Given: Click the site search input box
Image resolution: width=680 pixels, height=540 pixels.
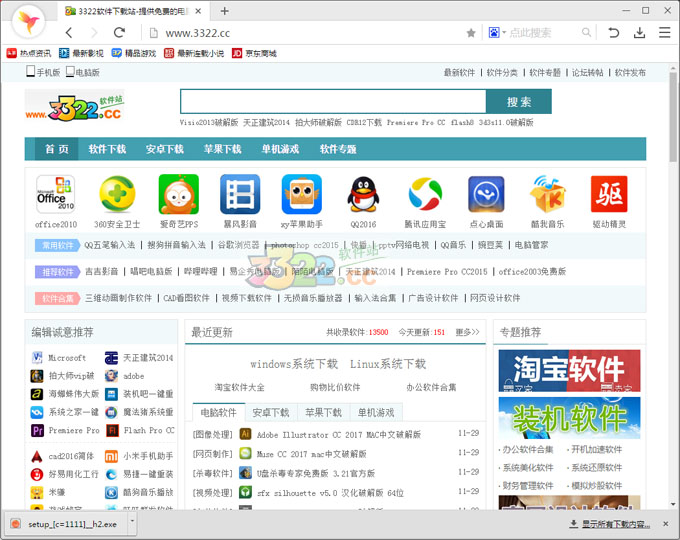Looking at the screenshot, I should click(333, 101).
